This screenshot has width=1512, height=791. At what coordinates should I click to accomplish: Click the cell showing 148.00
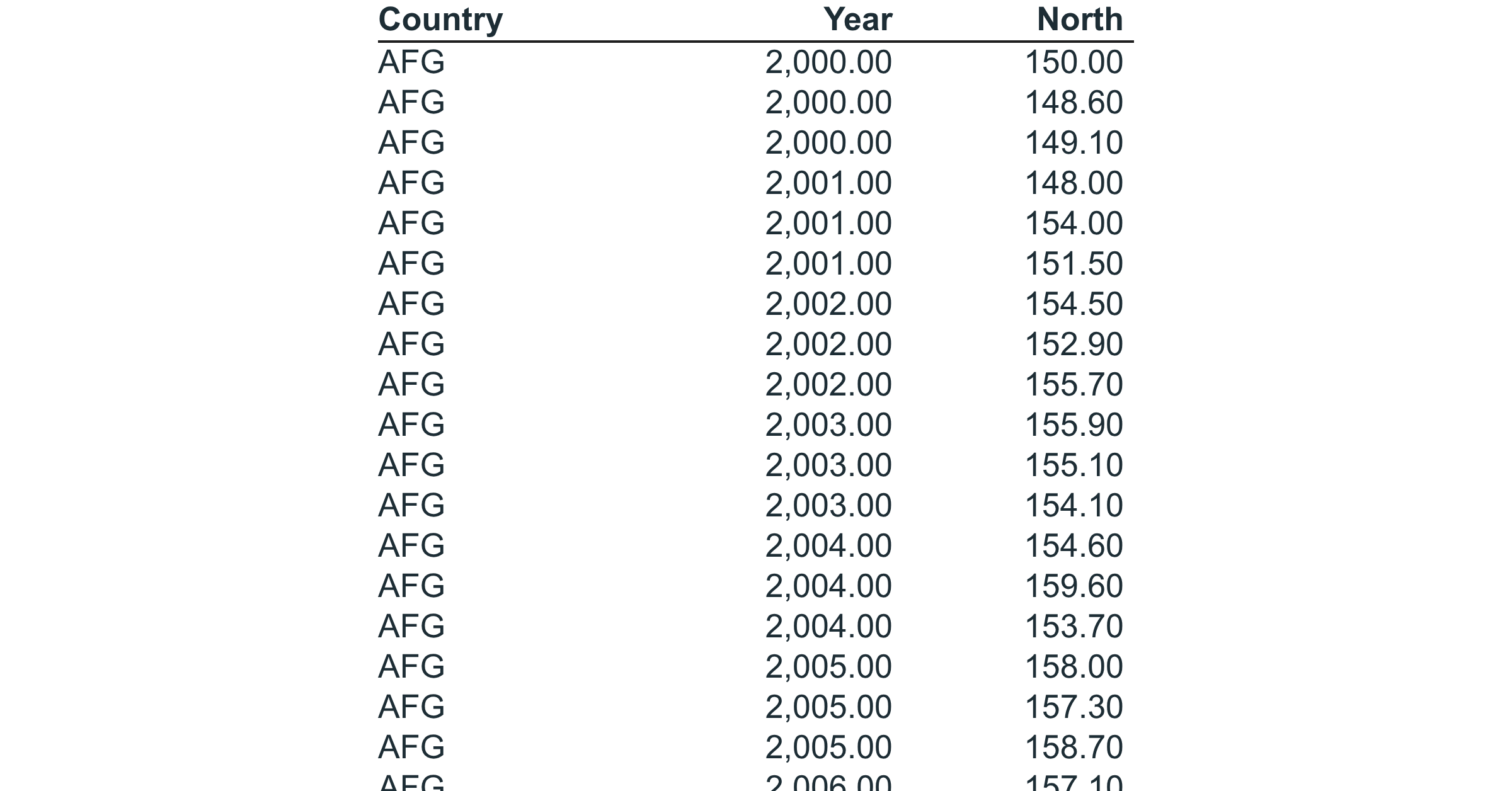(1074, 183)
